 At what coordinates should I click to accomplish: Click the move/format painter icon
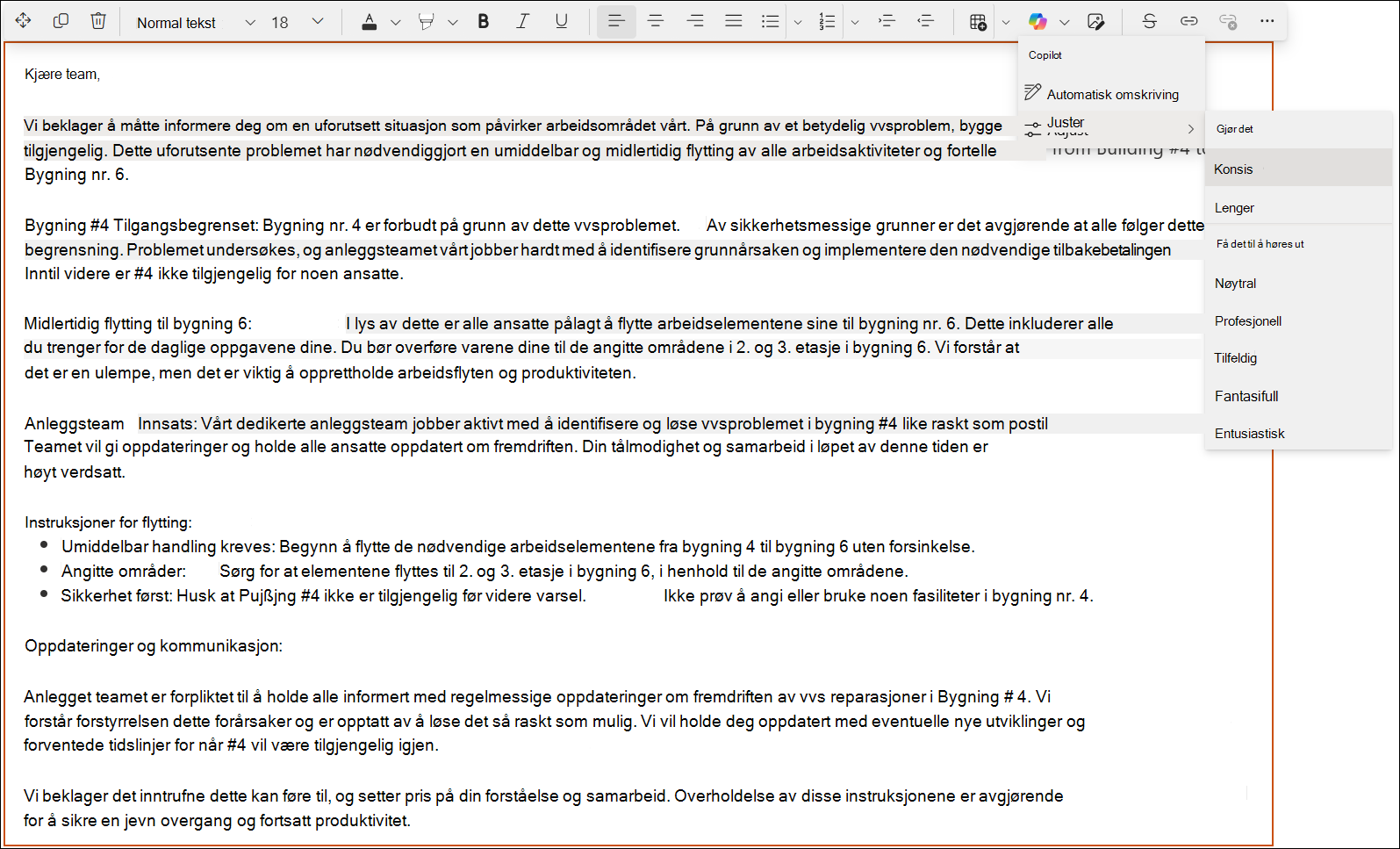24,21
